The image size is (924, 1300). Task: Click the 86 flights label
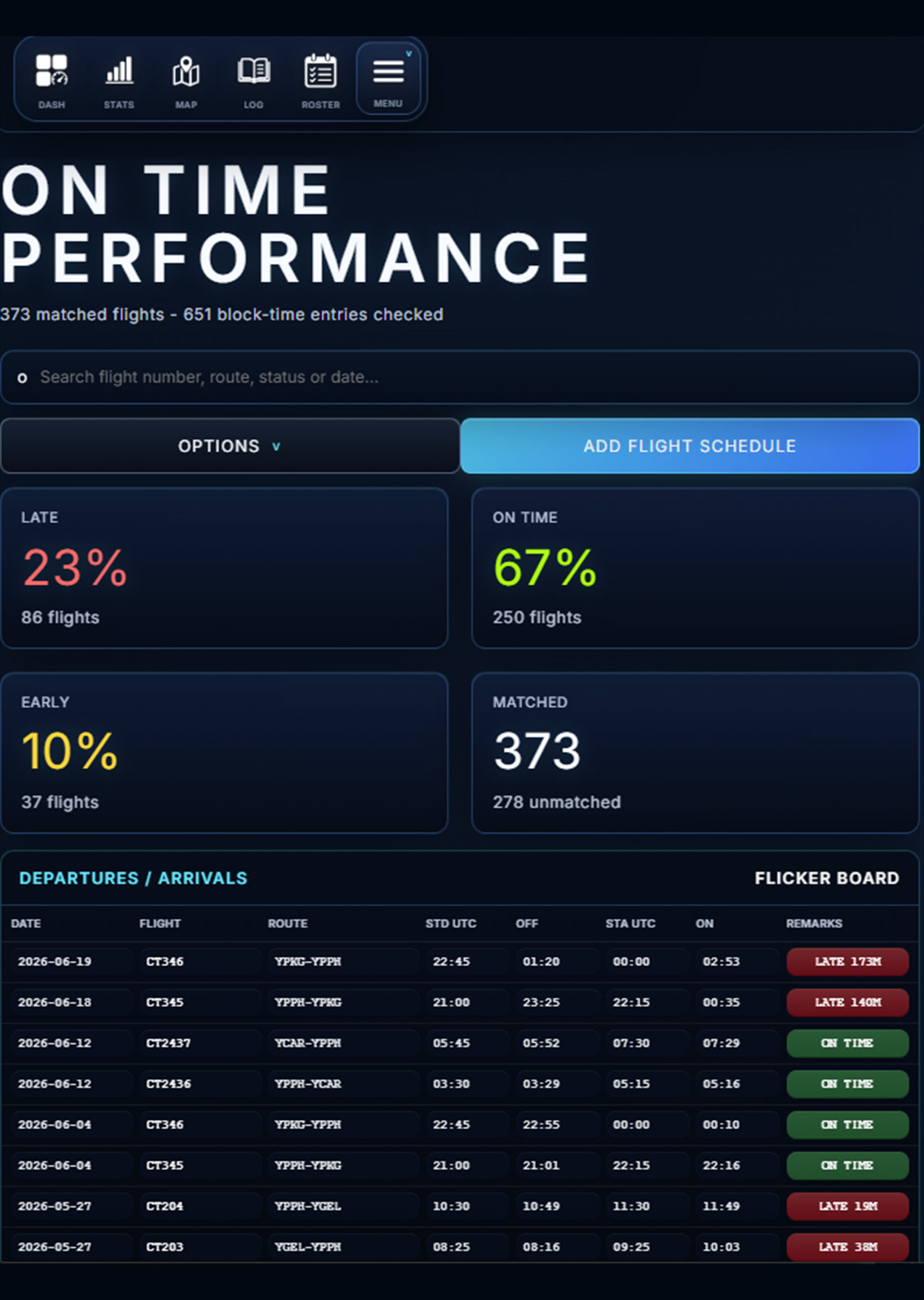(x=60, y=618)
